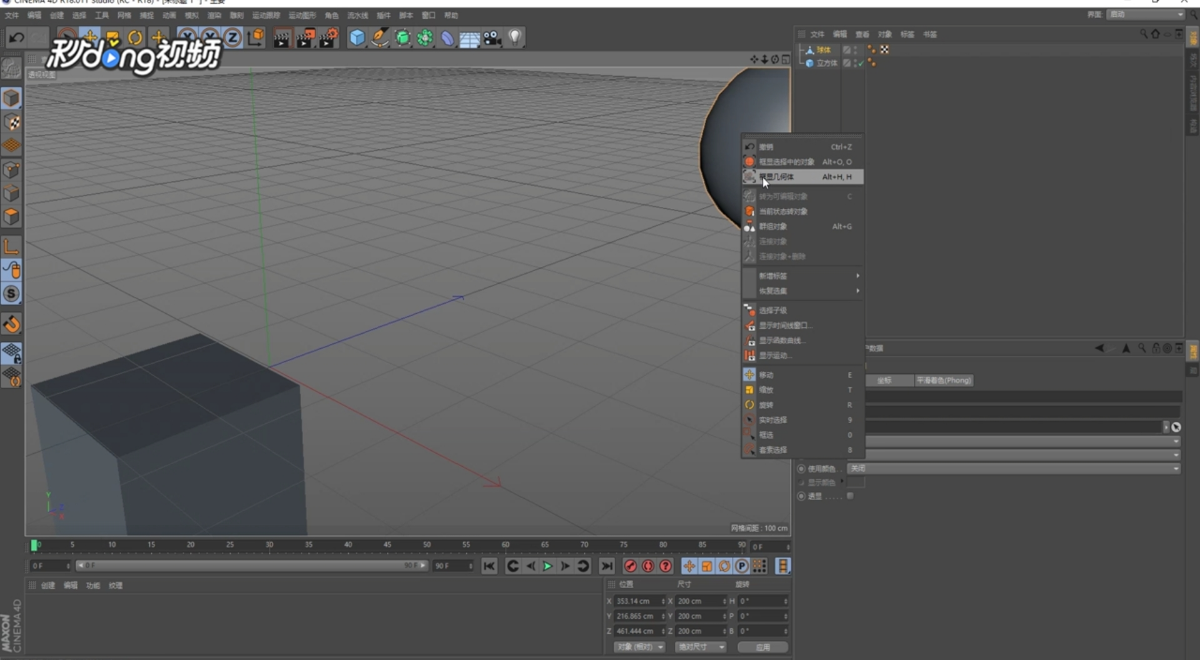
Task: Click the position X field 353.14 cm
Action: (x=640, y=601)
